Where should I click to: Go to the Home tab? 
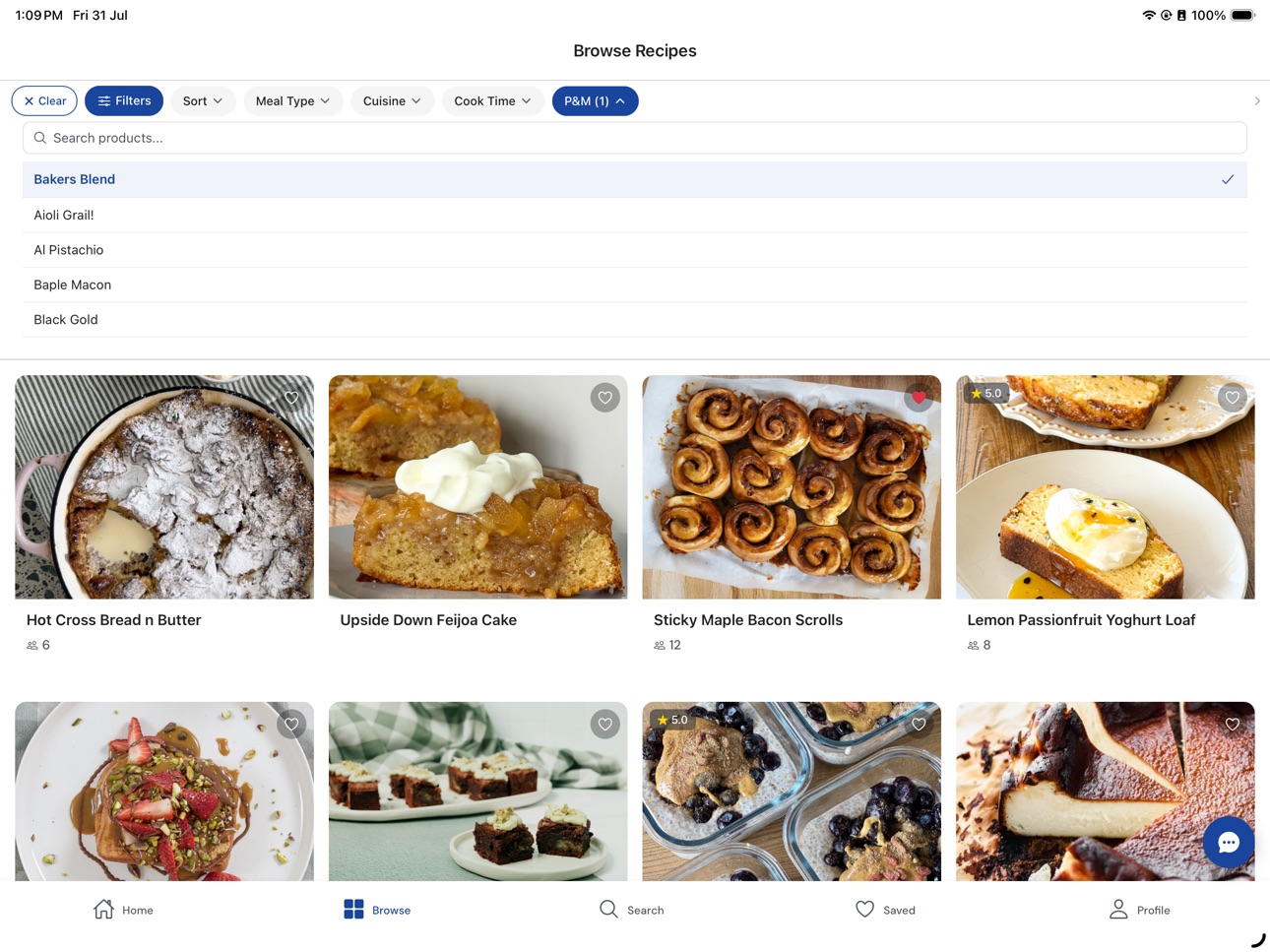pyautogui.click(x=123, y=910)
